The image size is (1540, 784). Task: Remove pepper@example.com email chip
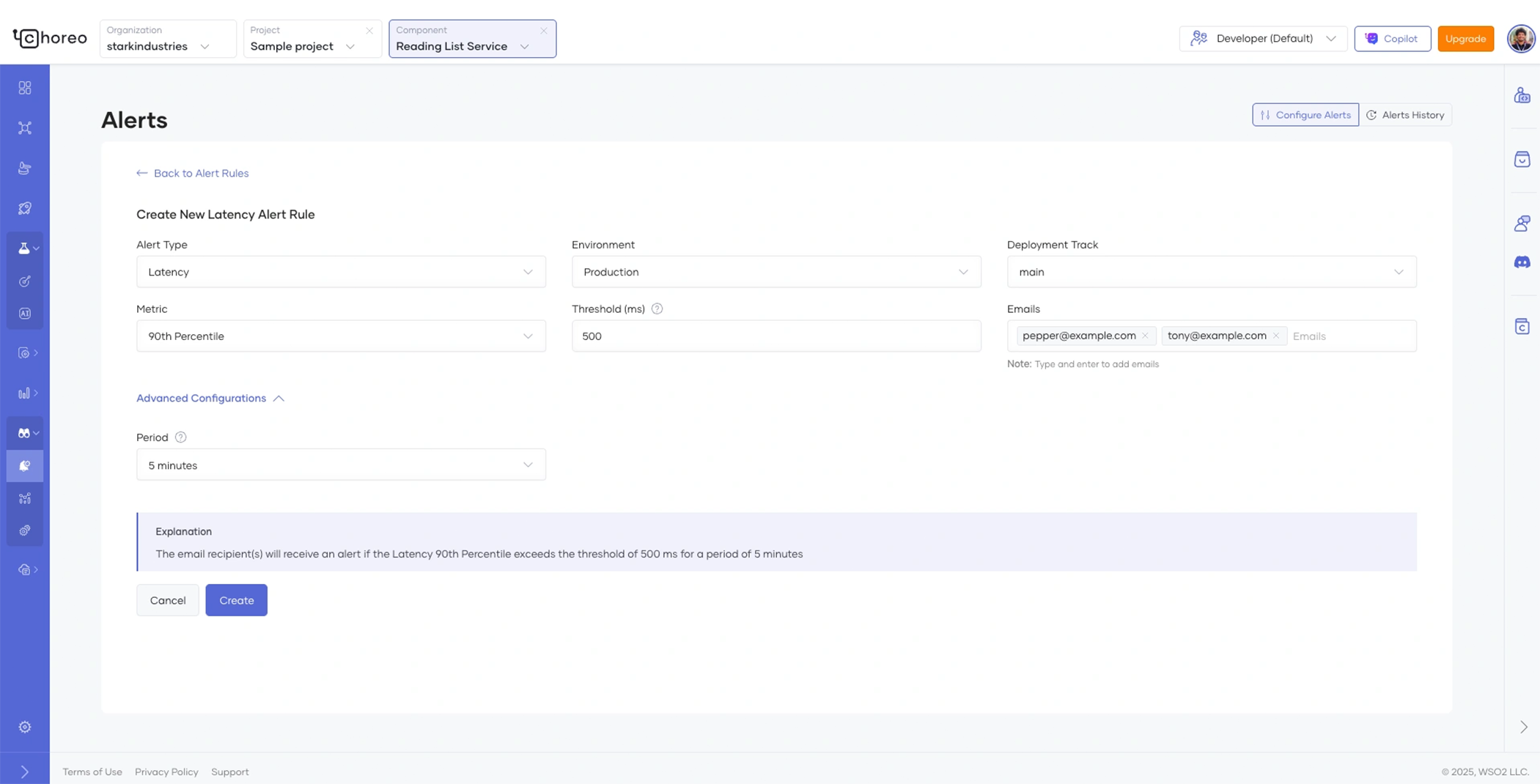point(1145,336)
